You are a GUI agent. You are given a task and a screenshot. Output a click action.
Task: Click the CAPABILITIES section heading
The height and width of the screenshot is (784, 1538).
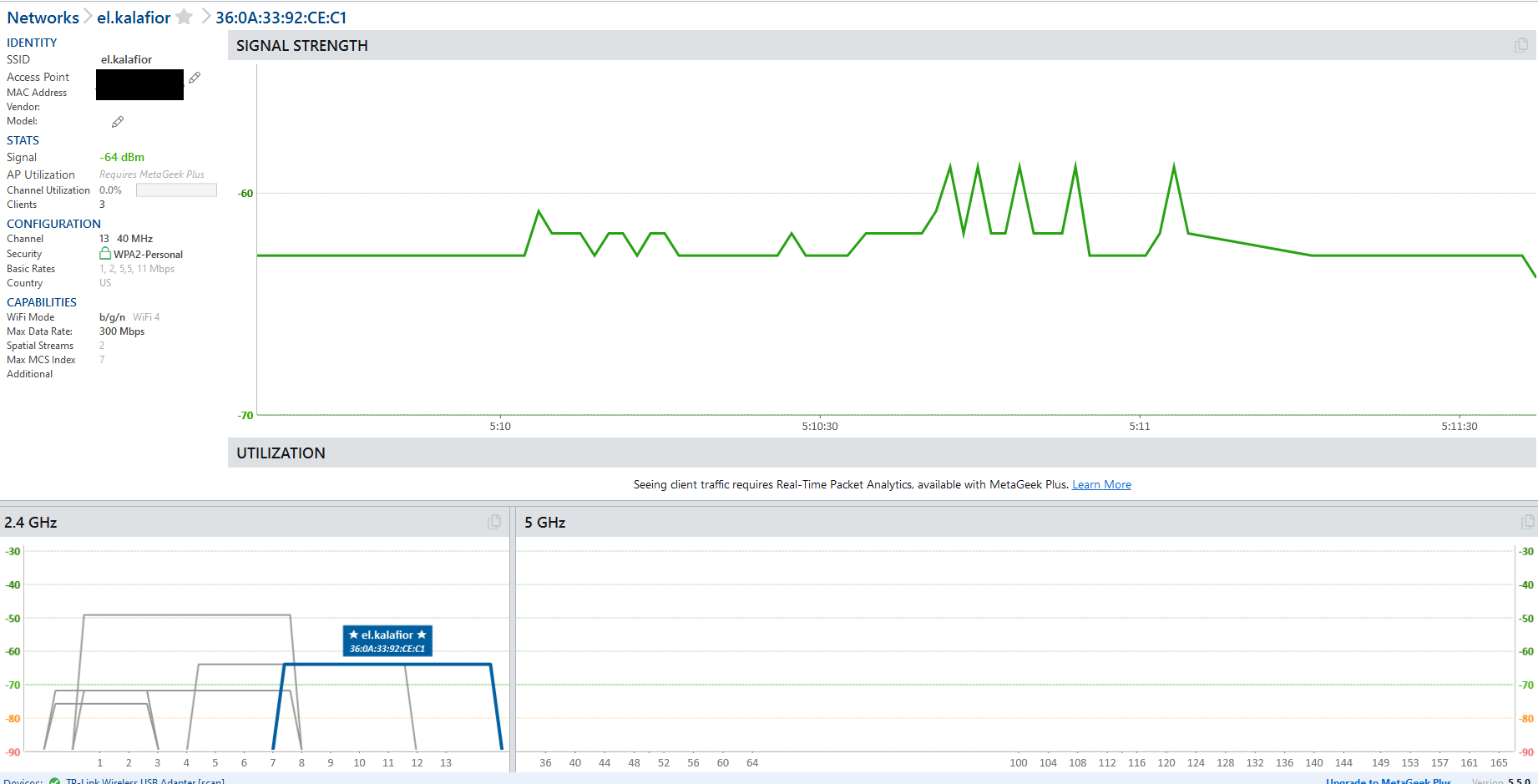pos(42,302)
